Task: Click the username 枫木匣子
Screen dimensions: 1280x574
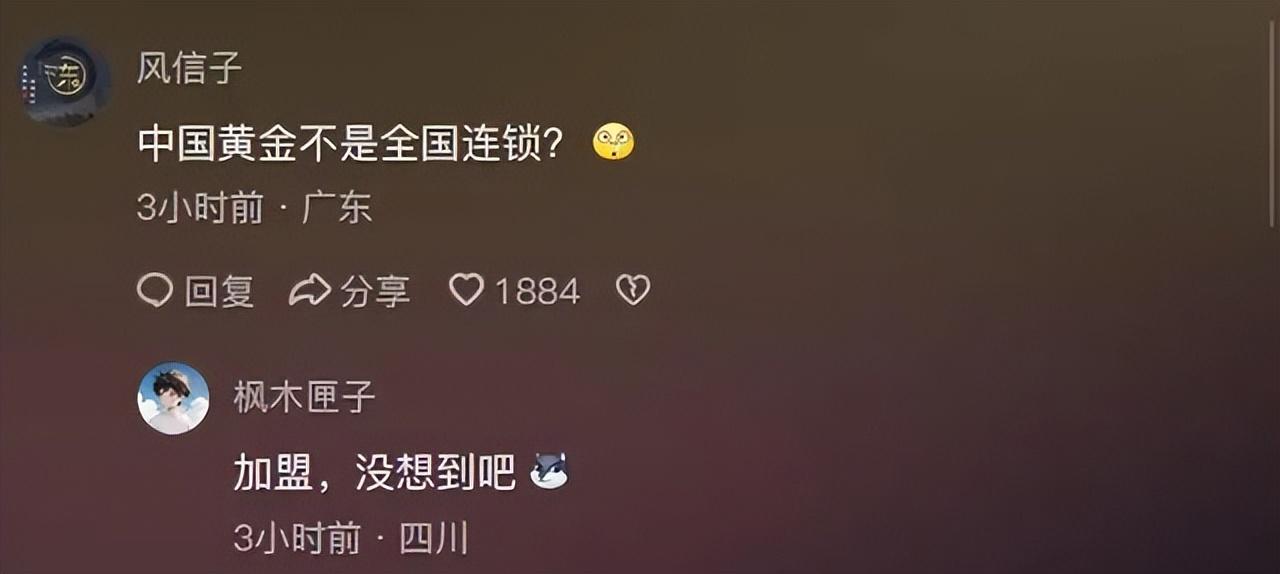Action: point(304,397)
